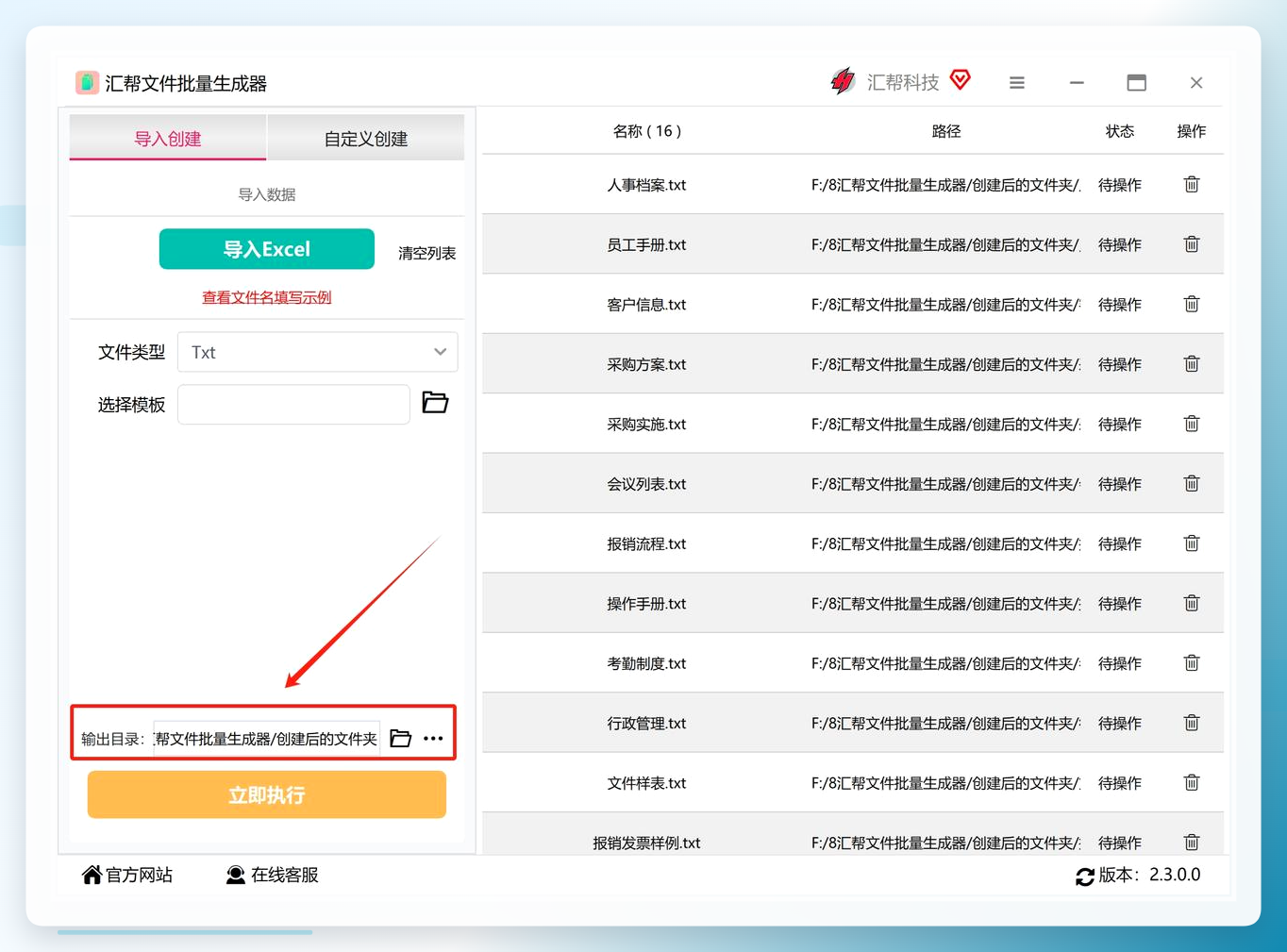This screenshot has width=1287, height=952.
Task: Delete the 客户信息.txt entry
Action: tap(1192, 304)
